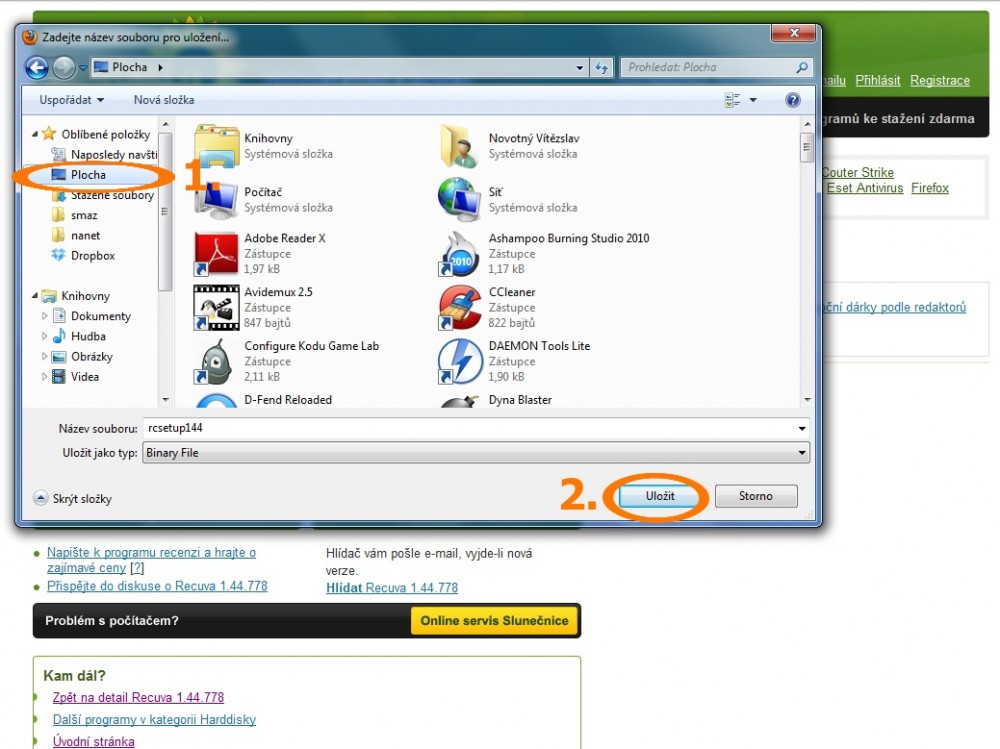This screenshot has height=749, width=1000.
Task: Click the help question mark icon
Action: [x=793, y=100]
